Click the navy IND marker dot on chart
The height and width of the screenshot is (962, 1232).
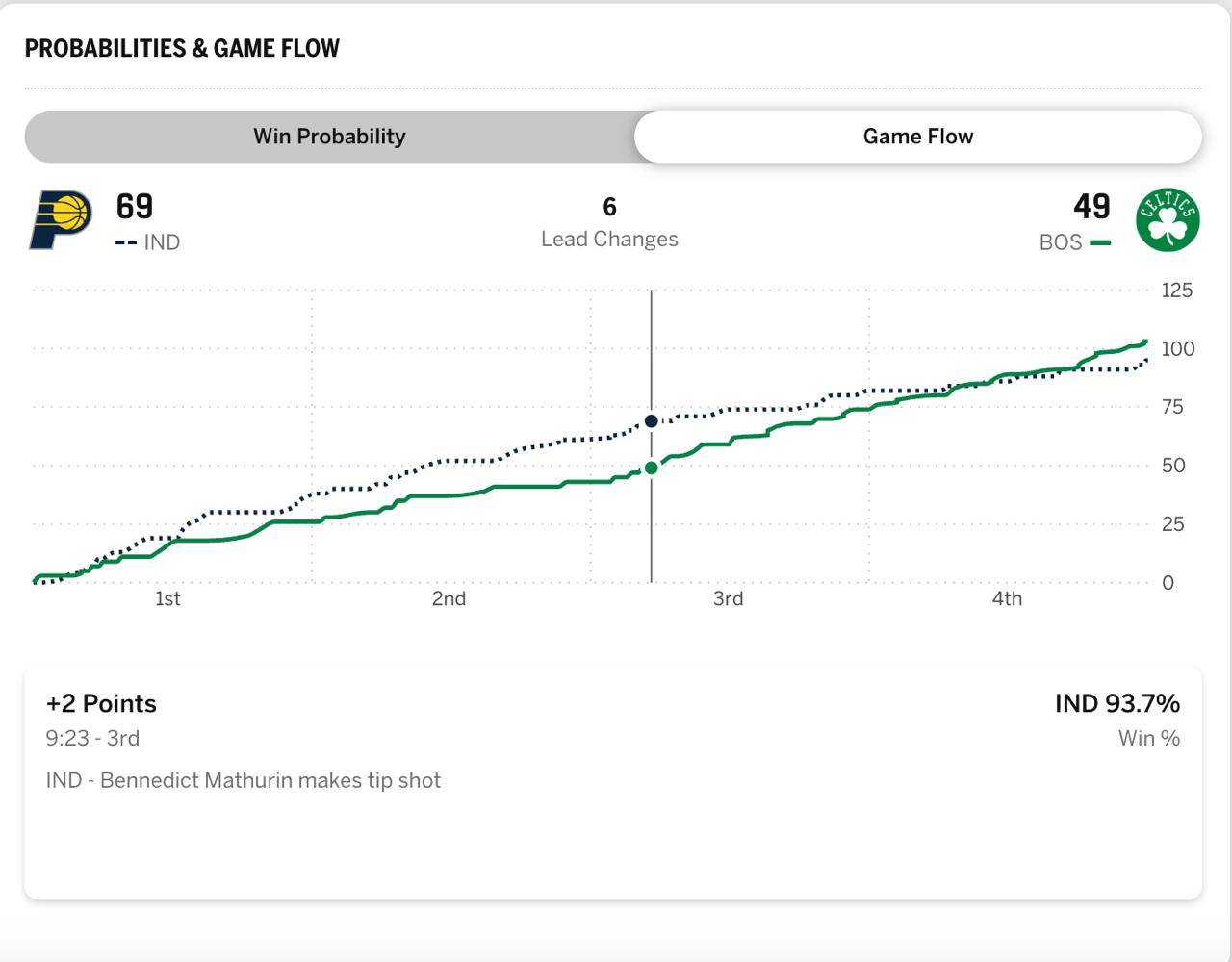click(x=652, y=421)
